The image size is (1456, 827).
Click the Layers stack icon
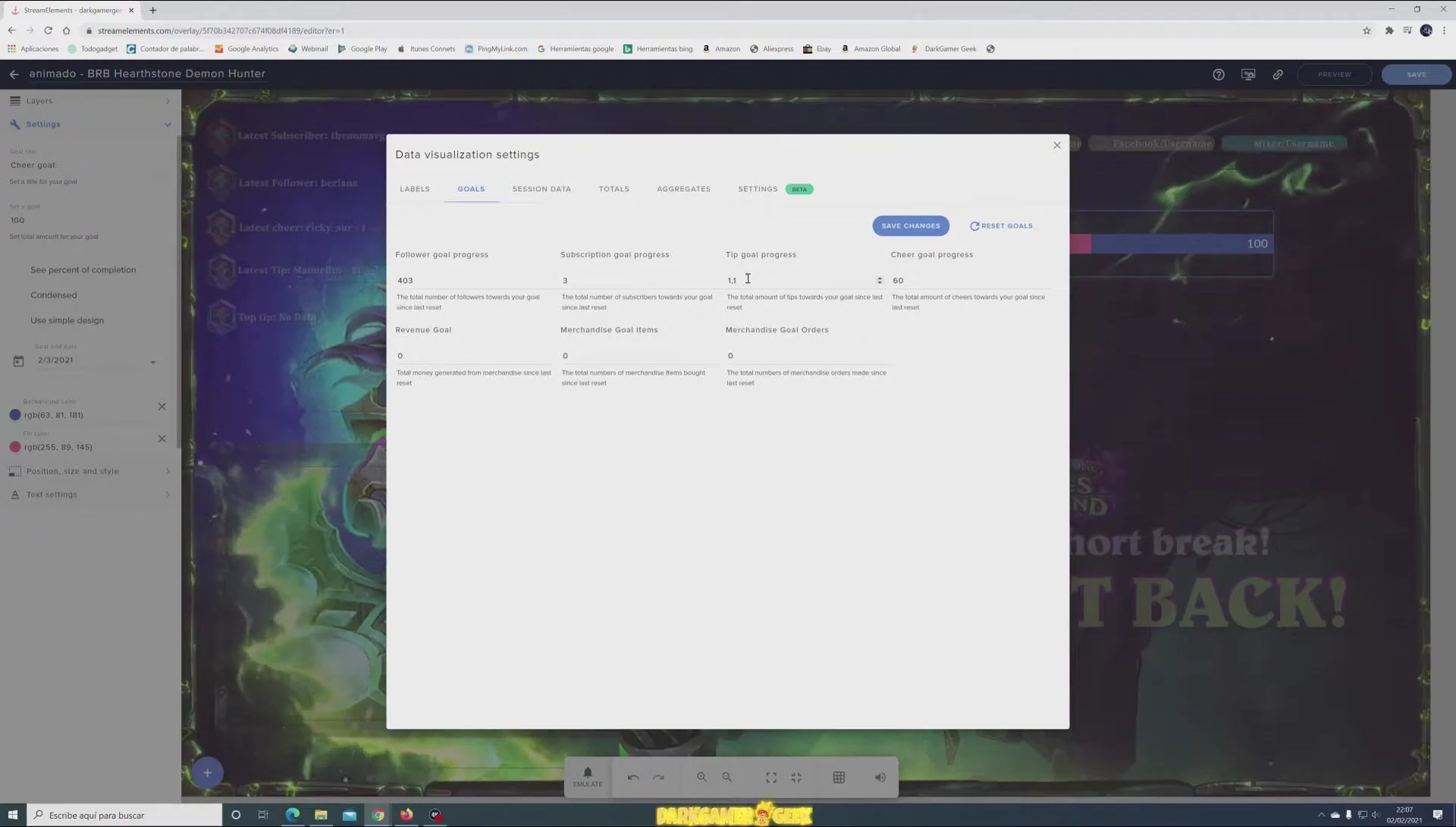coord(15,101)
